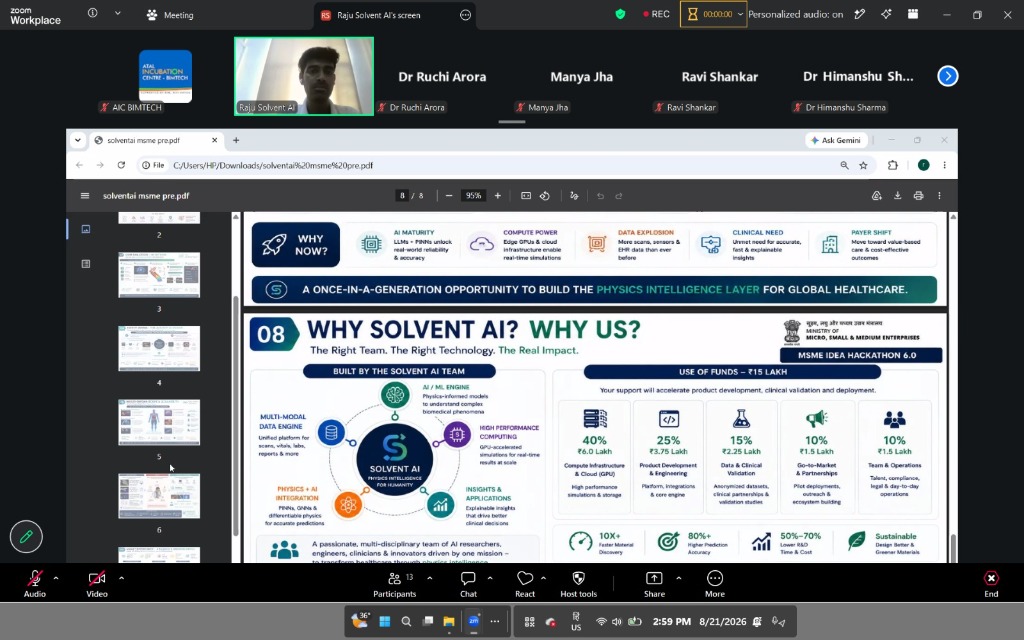Expand Participants options arrow
Image resolution: width=1024 pixels, height=640 pixels.
[429, 578]
